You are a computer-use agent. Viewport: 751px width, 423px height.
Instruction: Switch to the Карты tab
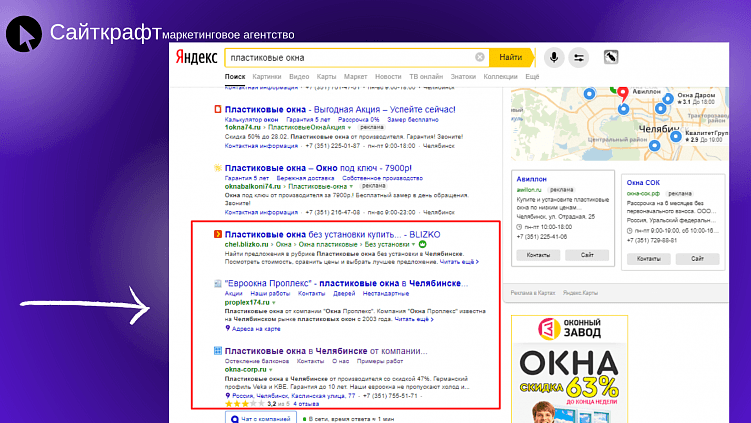click(326, 77)
